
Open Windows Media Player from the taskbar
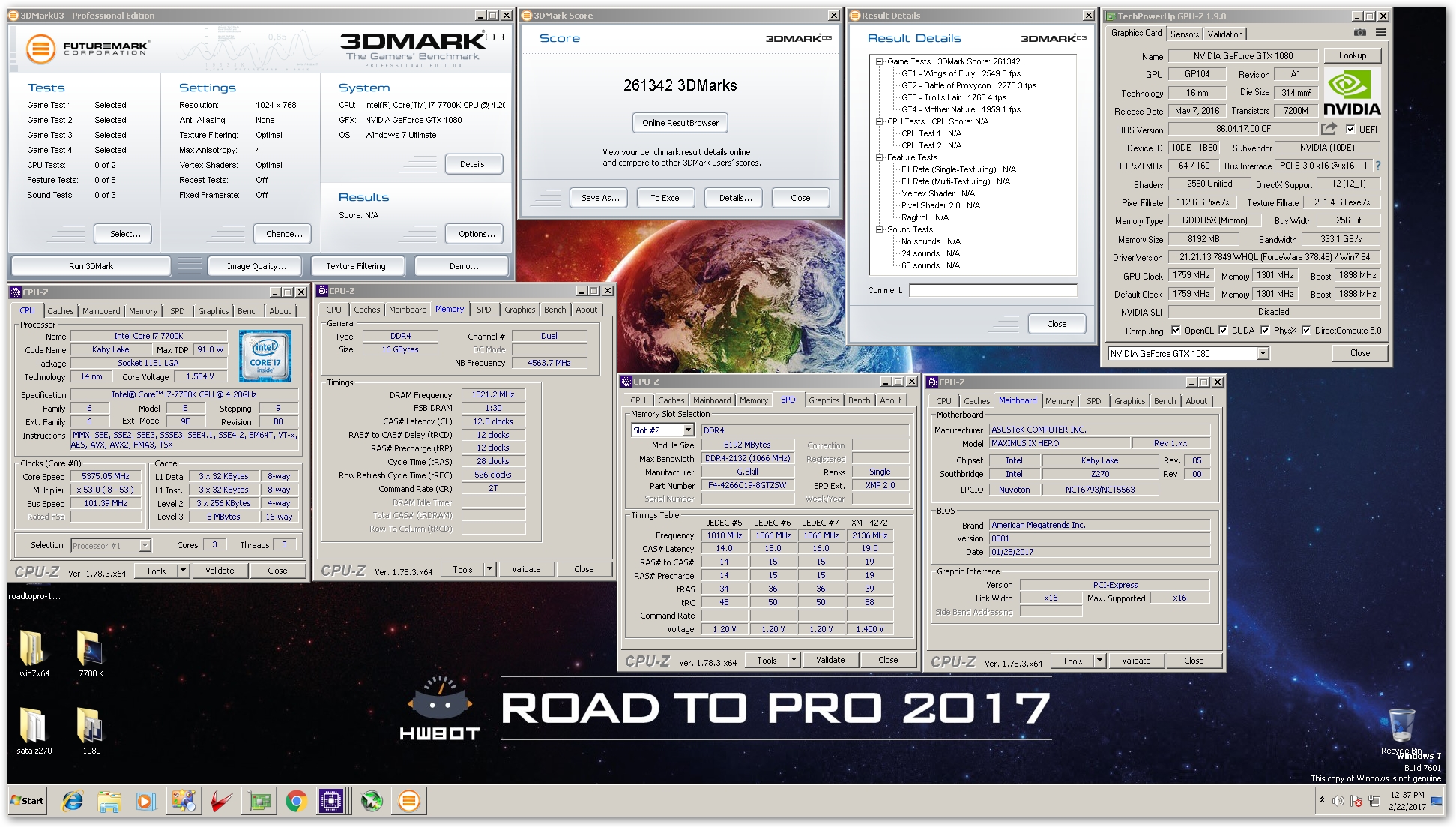[145, 802]
